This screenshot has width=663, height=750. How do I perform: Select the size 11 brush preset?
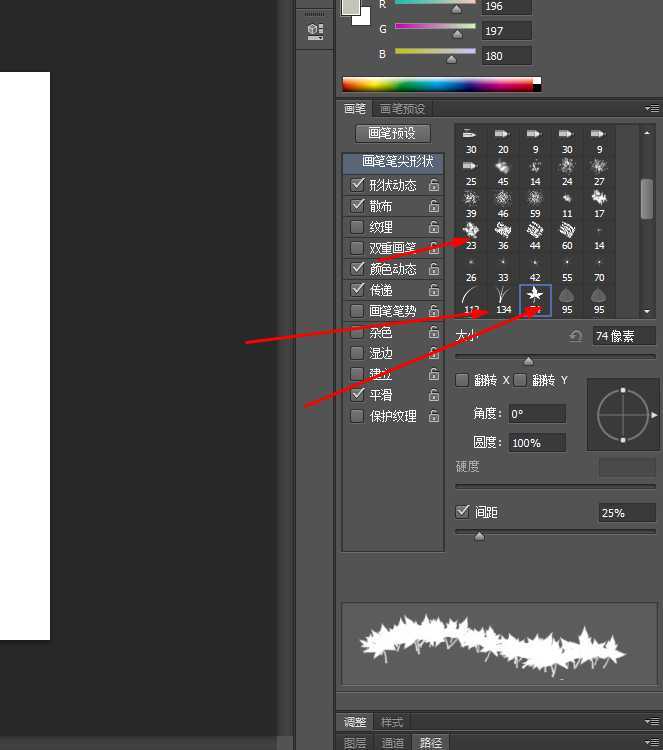tap(567, 205)
